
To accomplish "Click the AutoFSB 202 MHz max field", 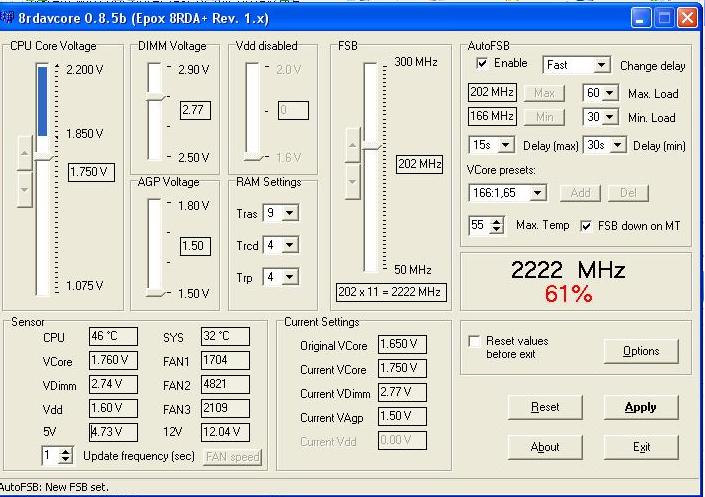I will (492, 92).
